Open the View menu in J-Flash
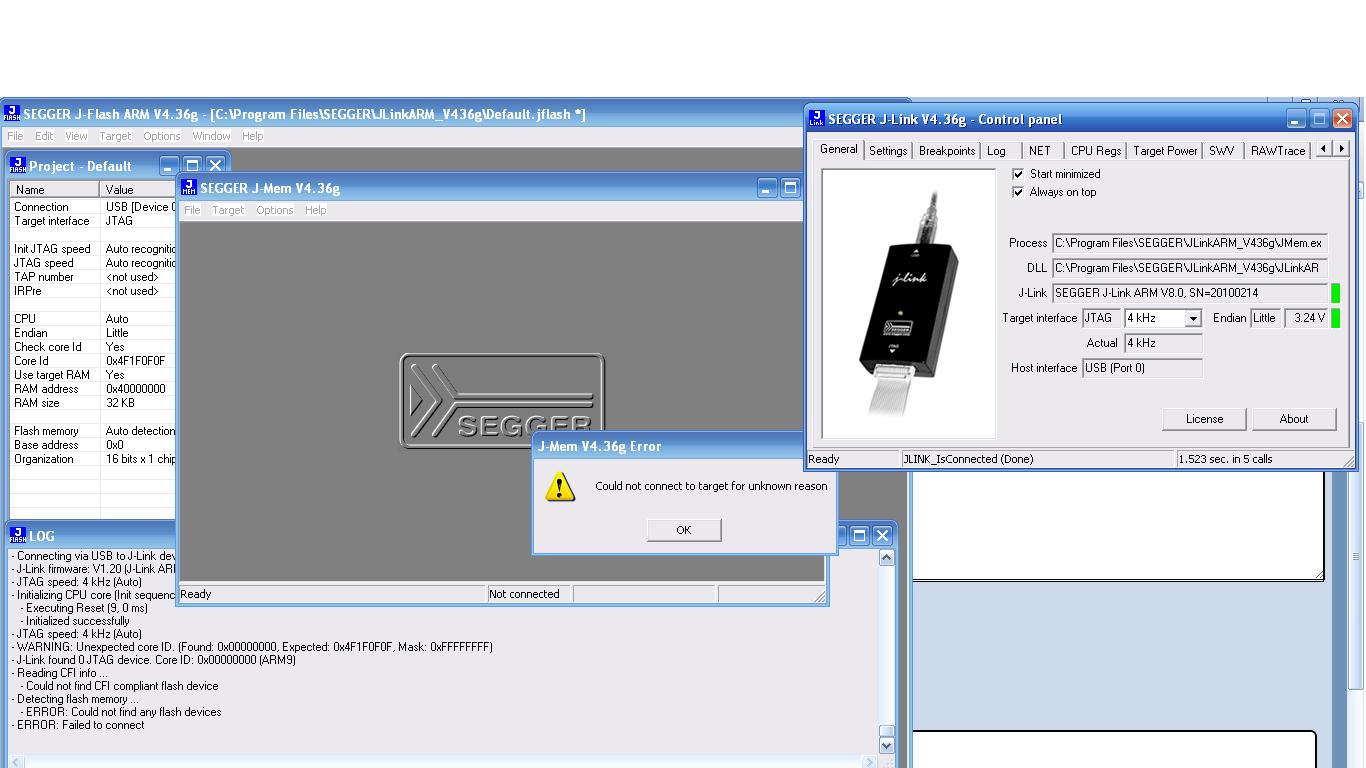This screenshot has height=768, width=1366. [x=76, y=136]
